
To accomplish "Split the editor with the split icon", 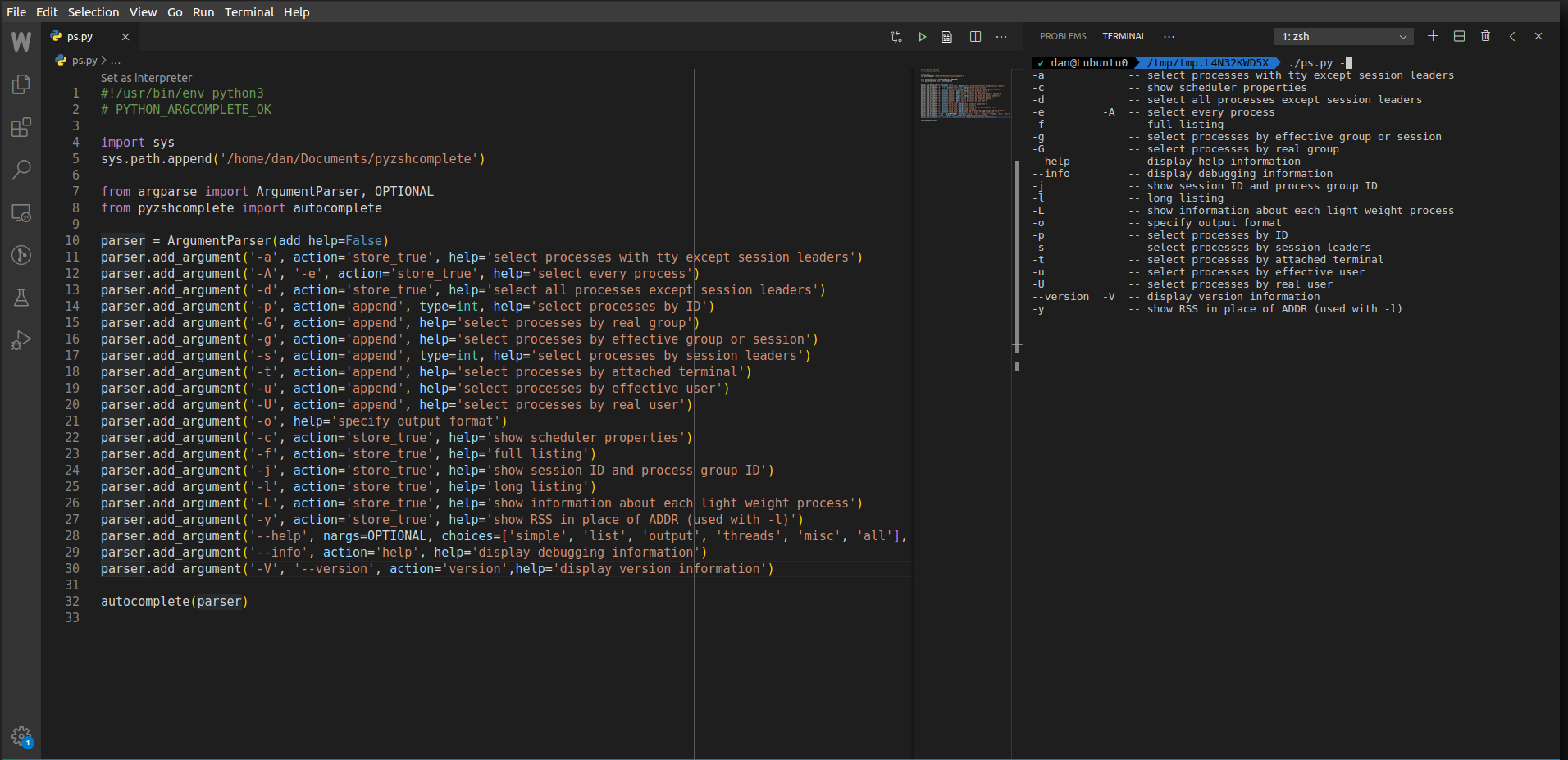I will pos(975,36).
